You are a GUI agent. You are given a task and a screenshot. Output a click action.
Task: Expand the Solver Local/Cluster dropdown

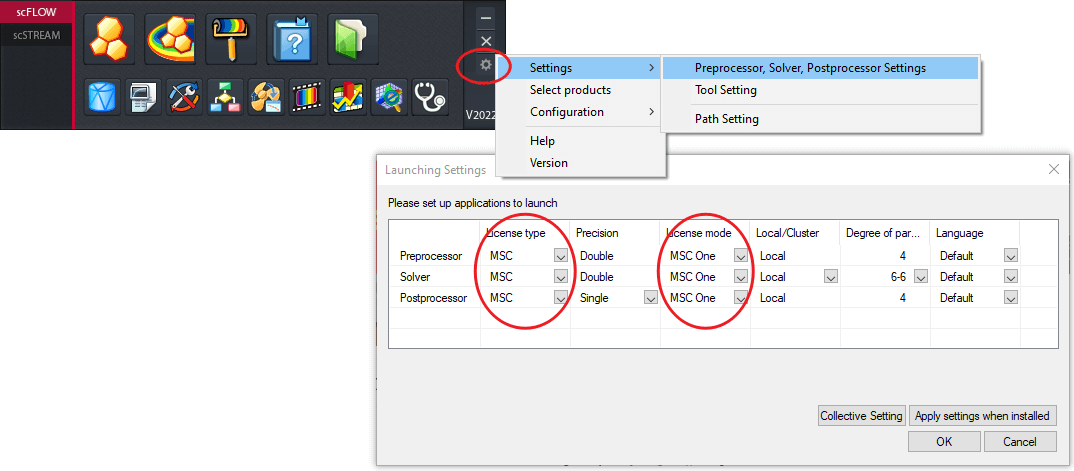pyautogui.click(x=831, y=277)
